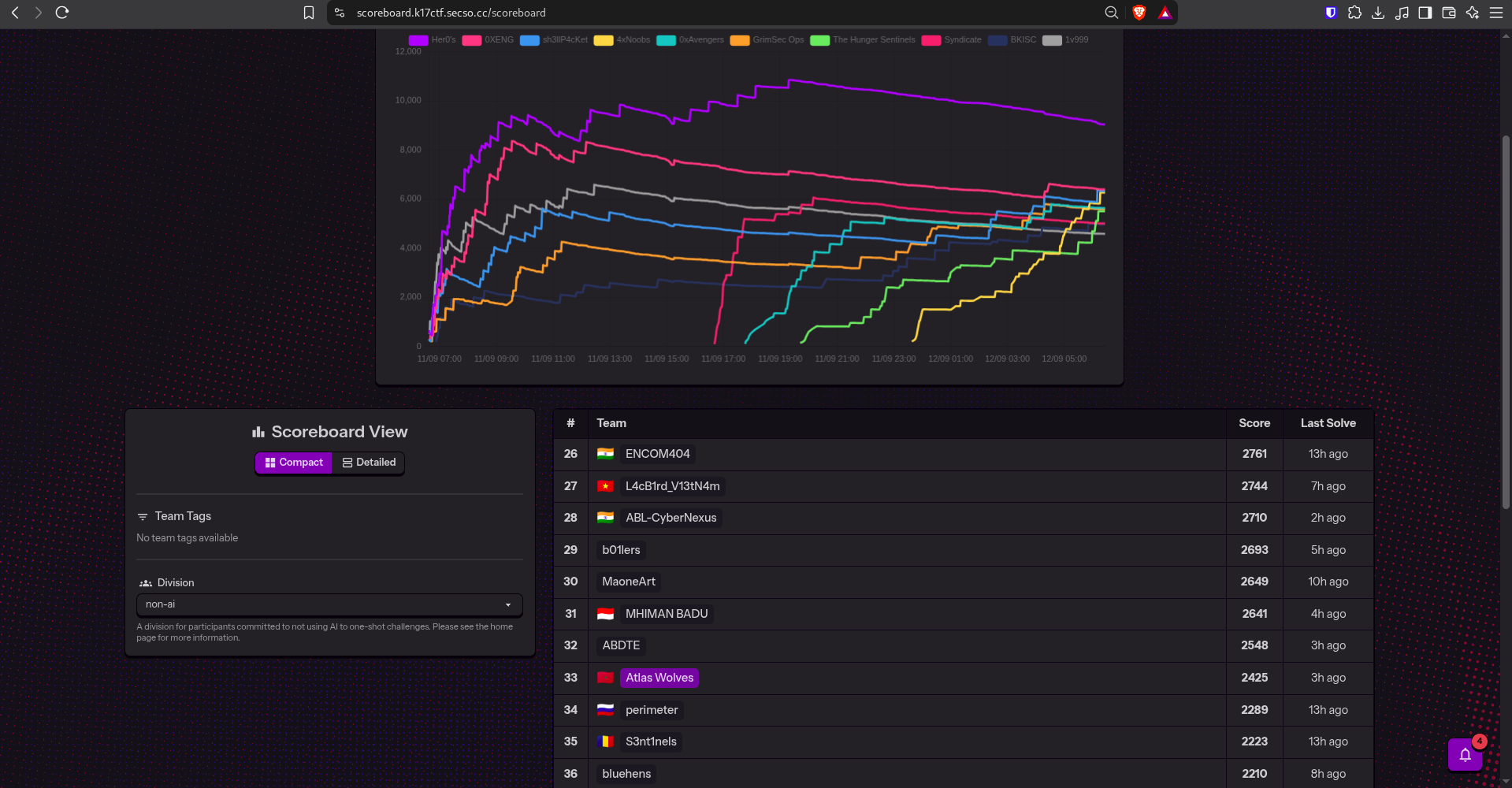Image resolution: width=1512 pixels, height=788 pixels.
Task: Open the ABL-CyberNexus team page
Action: (x=671, y=518)
